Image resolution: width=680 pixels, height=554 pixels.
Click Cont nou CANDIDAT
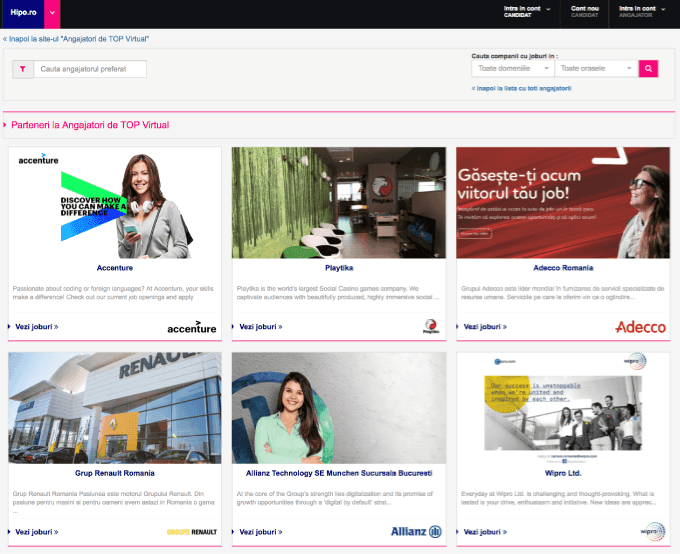coord(585,12)
